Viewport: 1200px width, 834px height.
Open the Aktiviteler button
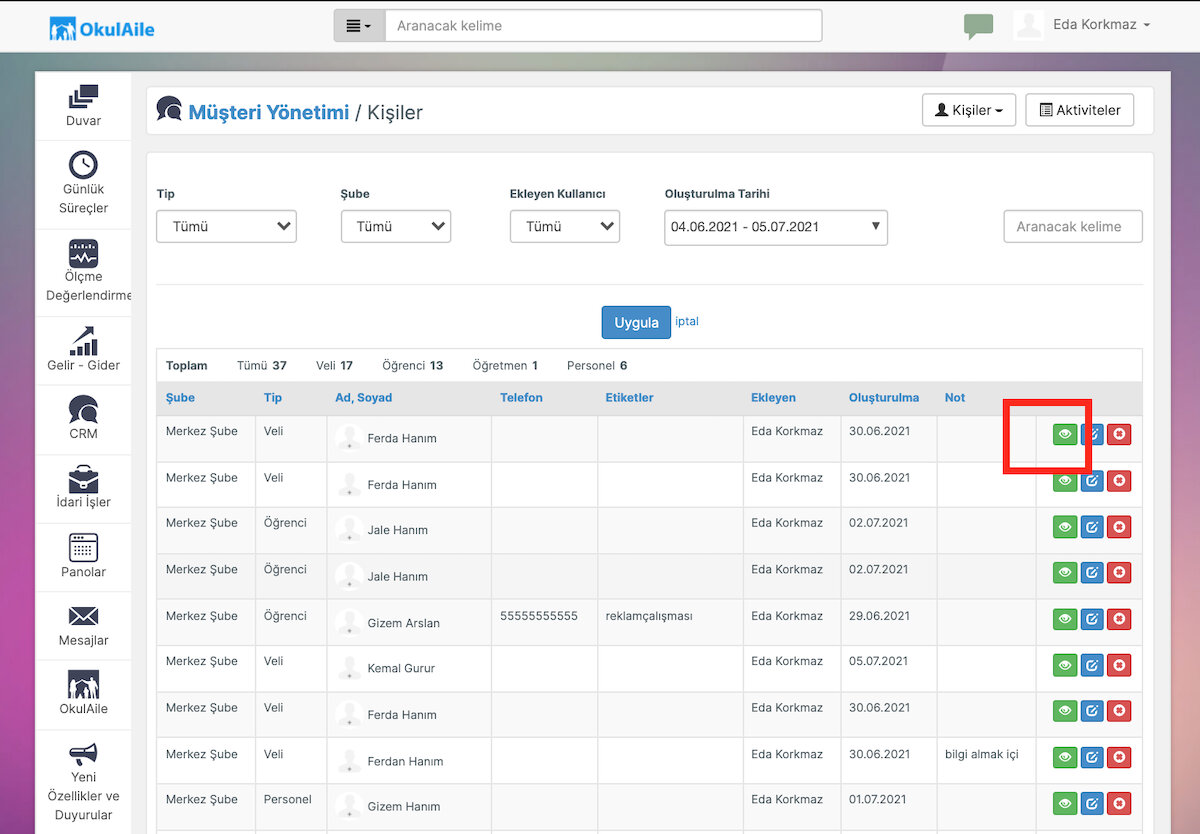pos(1080,110)
